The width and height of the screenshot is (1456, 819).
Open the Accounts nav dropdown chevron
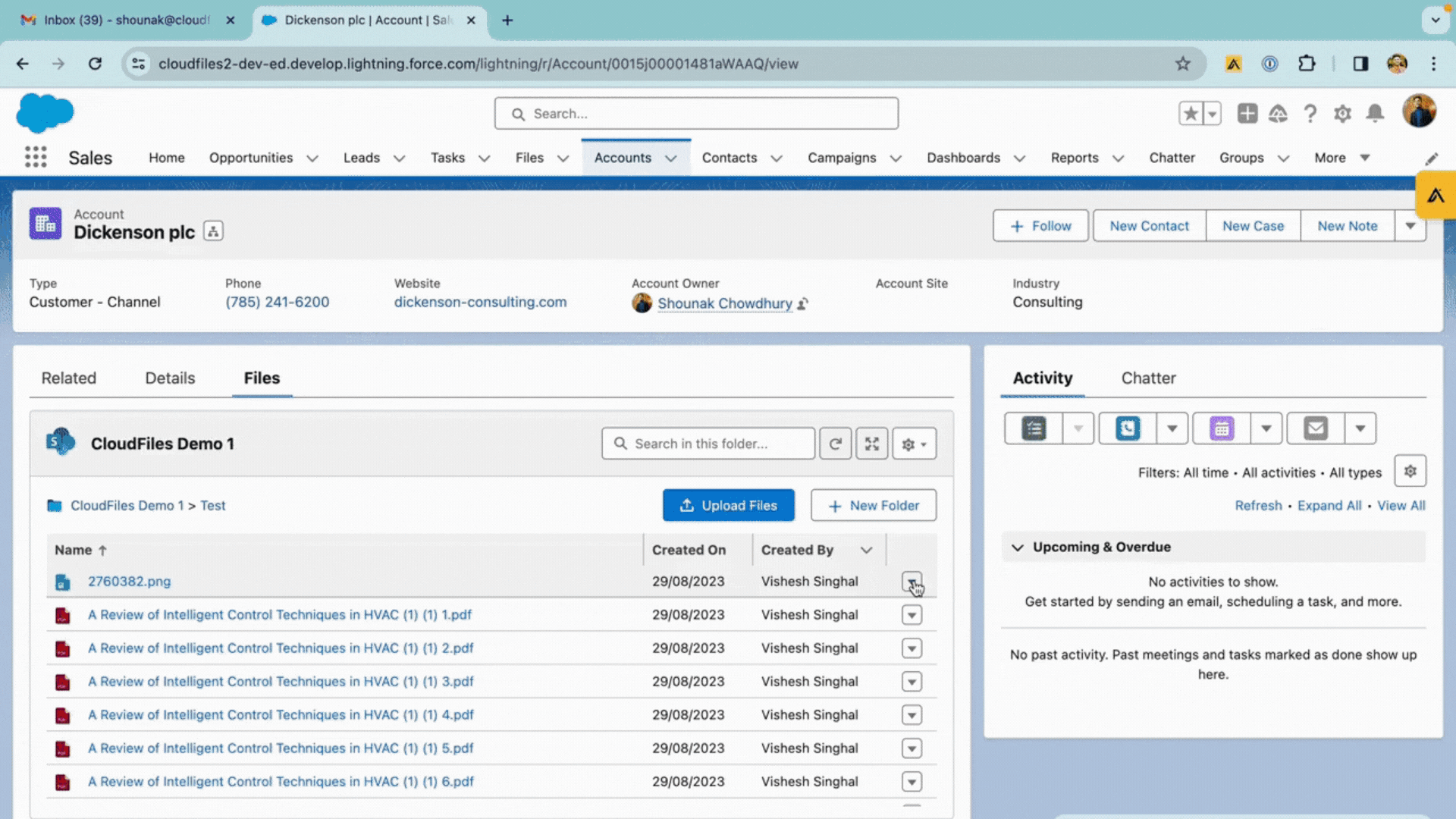pyautogui.click(x=670, y=158)
